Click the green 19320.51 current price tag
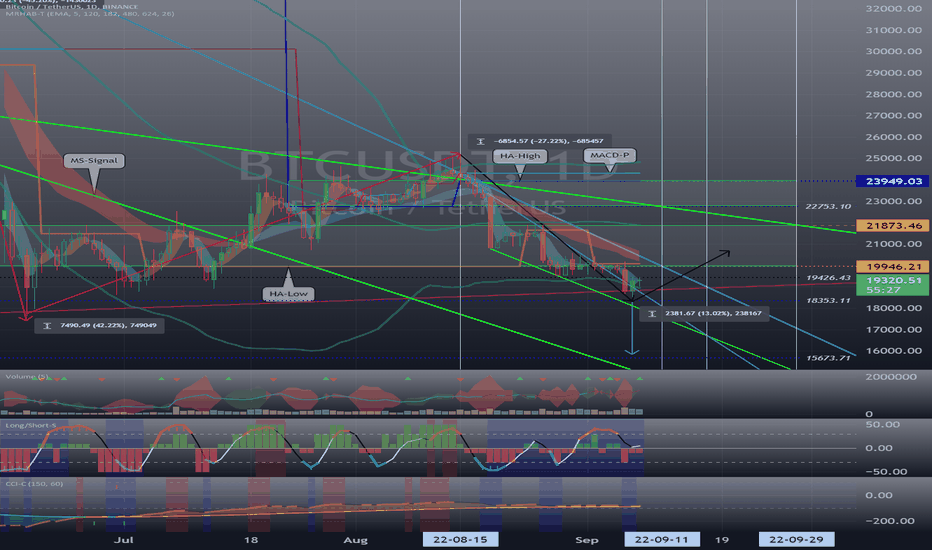 click(893, 285)
